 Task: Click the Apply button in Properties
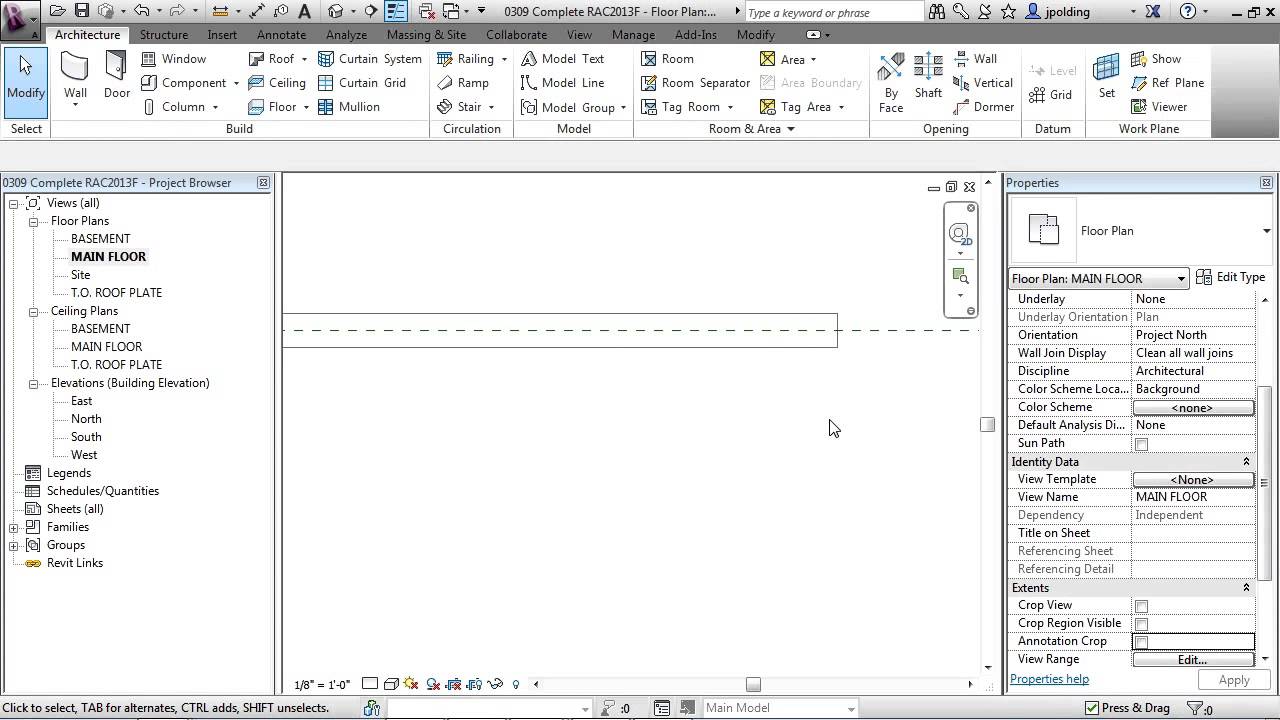[1234, 680]
